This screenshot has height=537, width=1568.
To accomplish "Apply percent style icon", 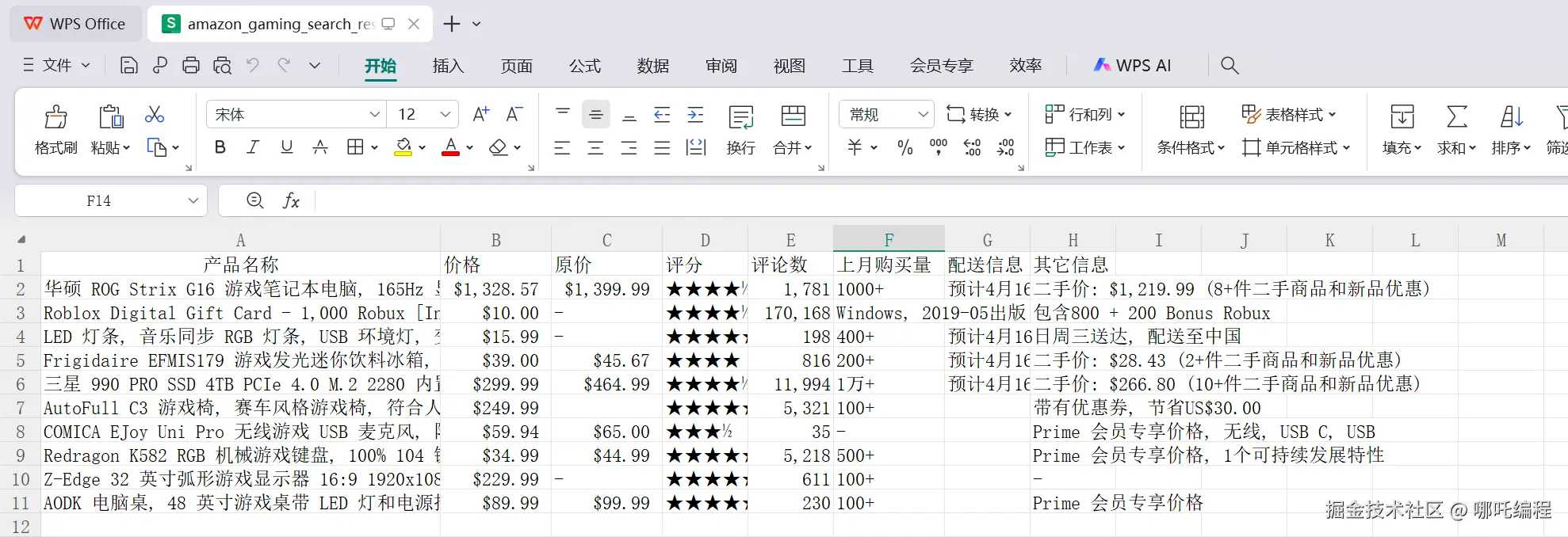I will [904, 147].
